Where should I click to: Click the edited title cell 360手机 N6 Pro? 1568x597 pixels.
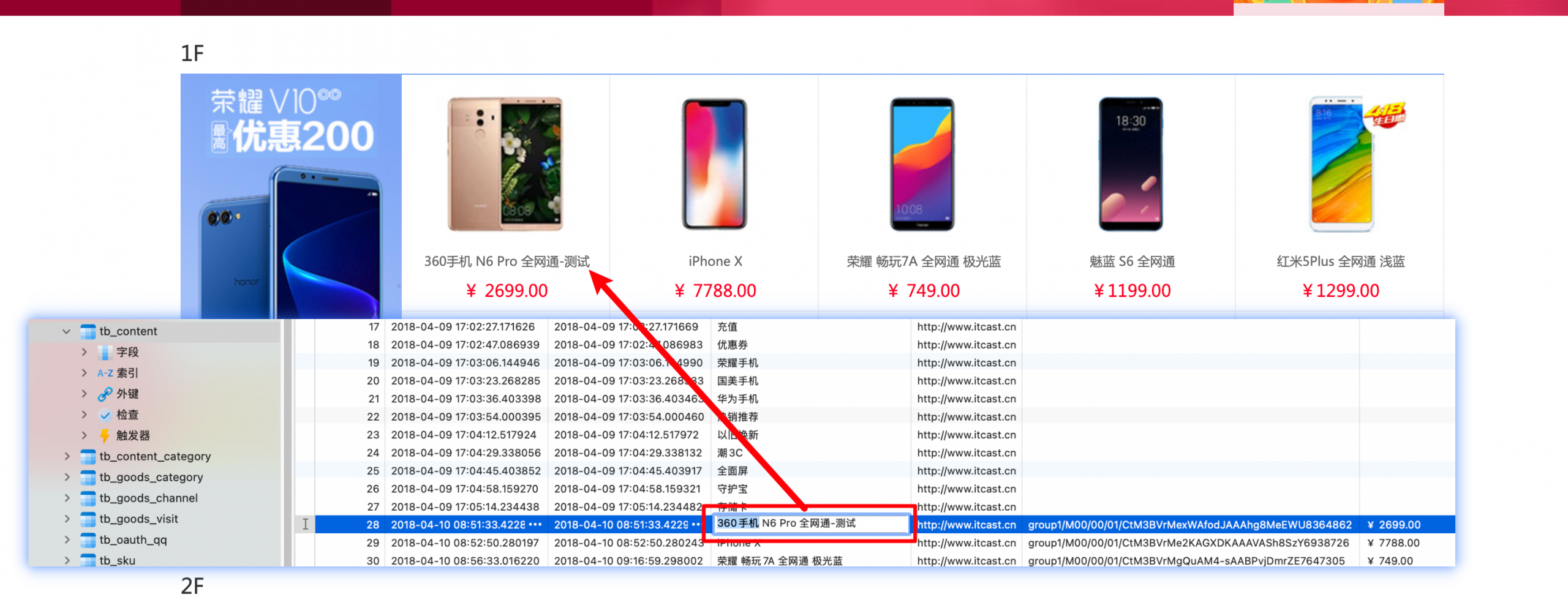tap(810, 524)
